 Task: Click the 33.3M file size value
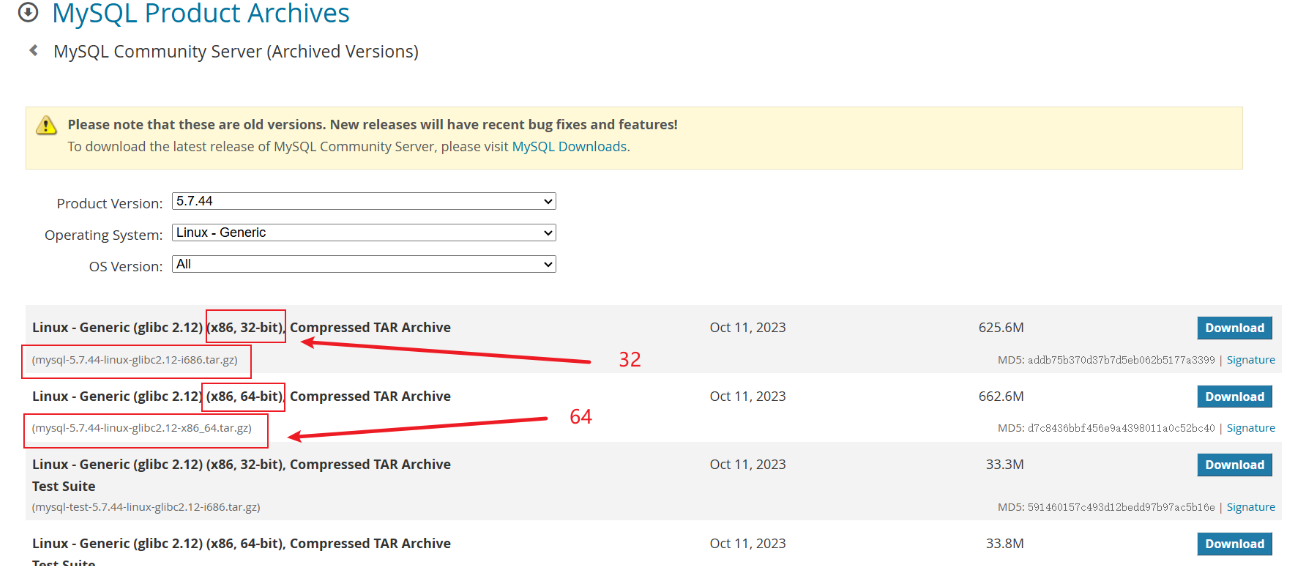1005,464
